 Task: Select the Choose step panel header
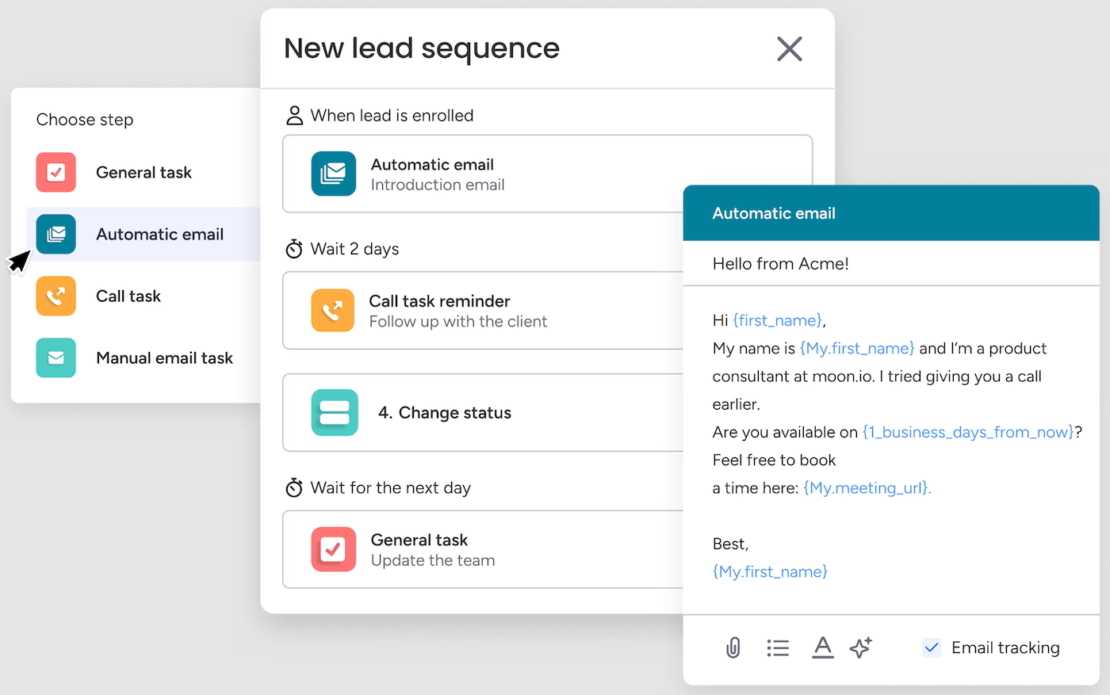85,119
